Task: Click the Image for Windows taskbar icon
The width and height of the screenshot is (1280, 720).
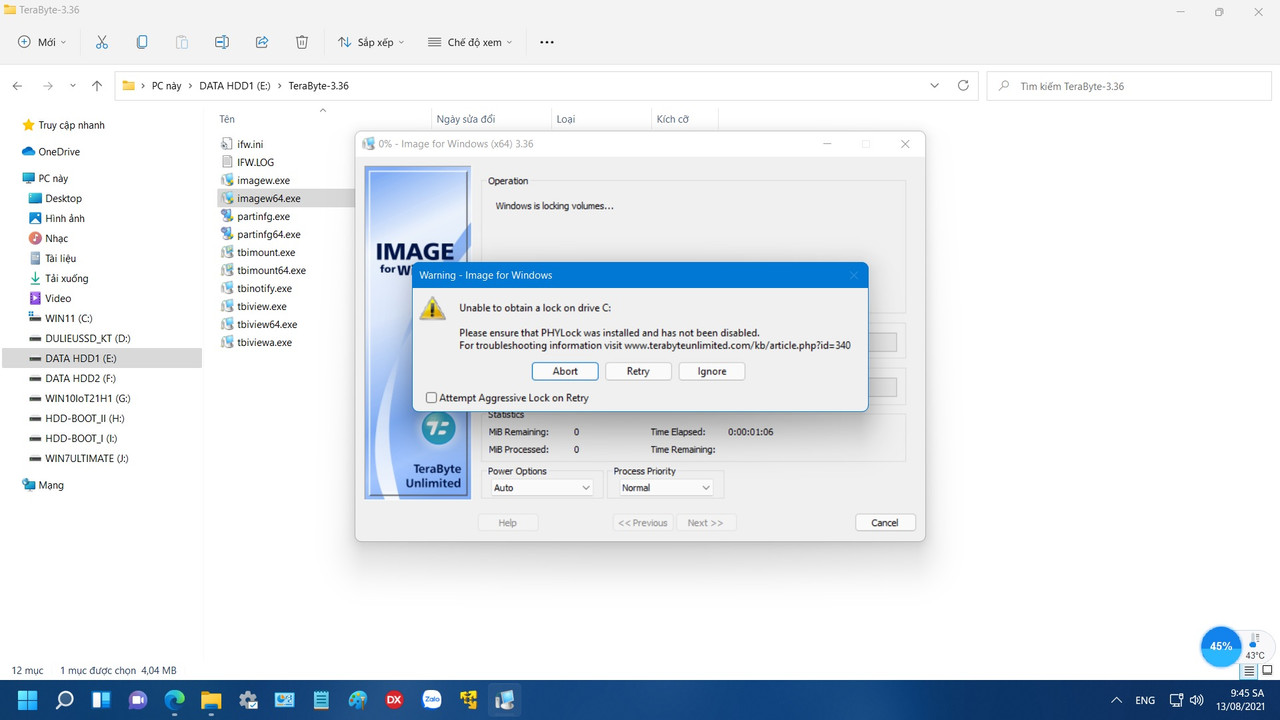Action: click(x=504, y=700)
